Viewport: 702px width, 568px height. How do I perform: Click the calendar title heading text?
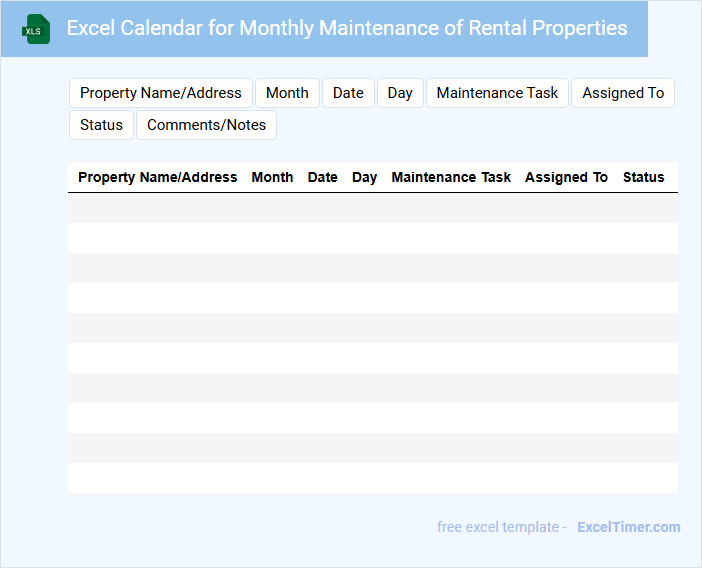[x=347, y=28]
